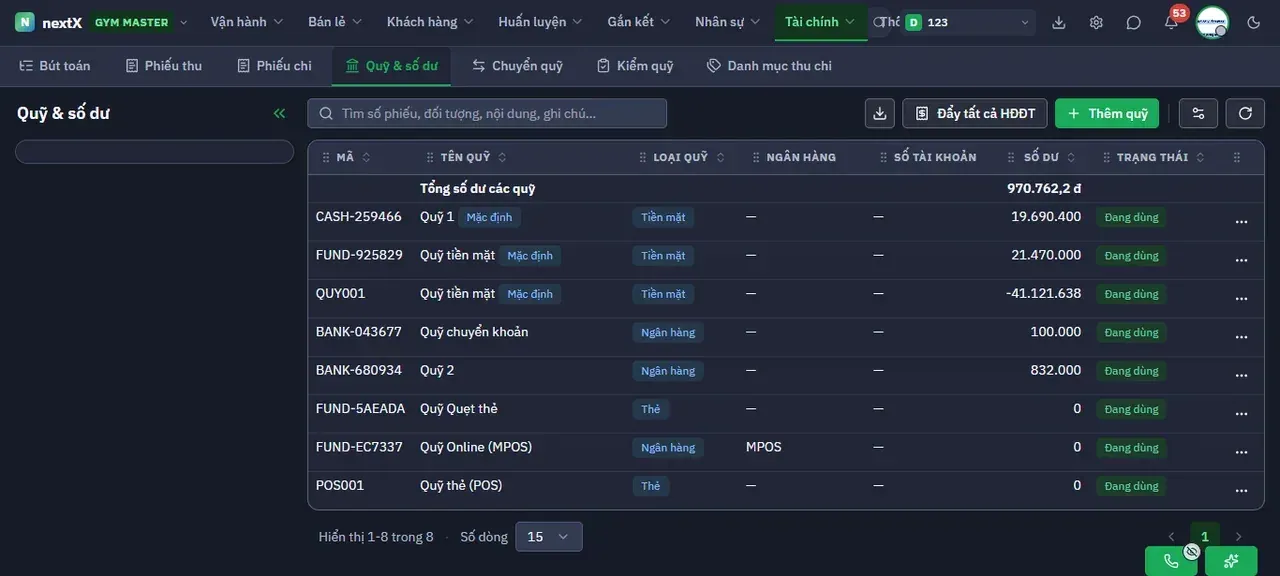Open row actions for BANK-043677
The width and height of the screenshot is (1280, 576).
[x=1241, y=337]
